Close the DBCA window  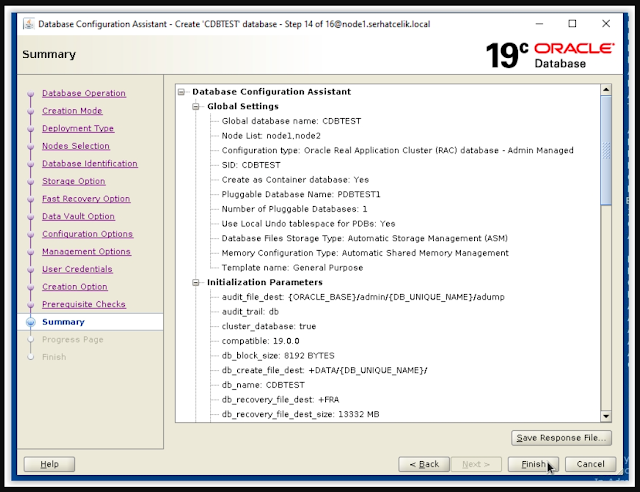pyautogui.click(x=606, y=24)
